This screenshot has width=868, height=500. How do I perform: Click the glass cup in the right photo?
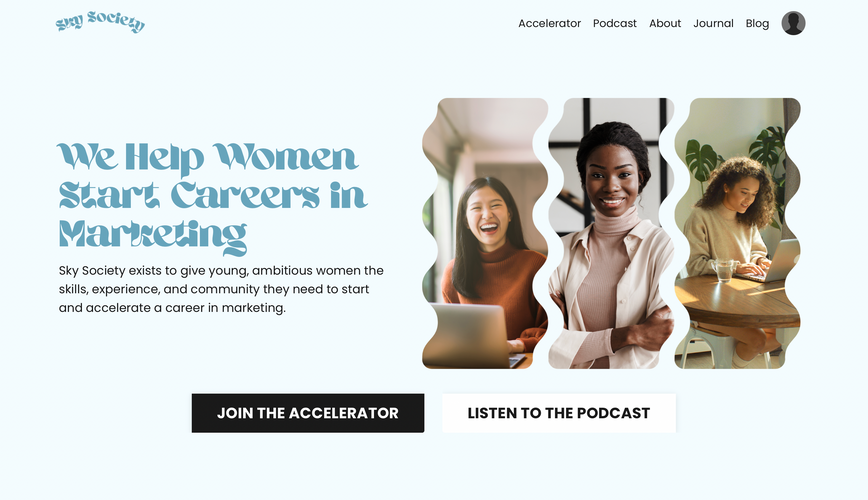725,271
